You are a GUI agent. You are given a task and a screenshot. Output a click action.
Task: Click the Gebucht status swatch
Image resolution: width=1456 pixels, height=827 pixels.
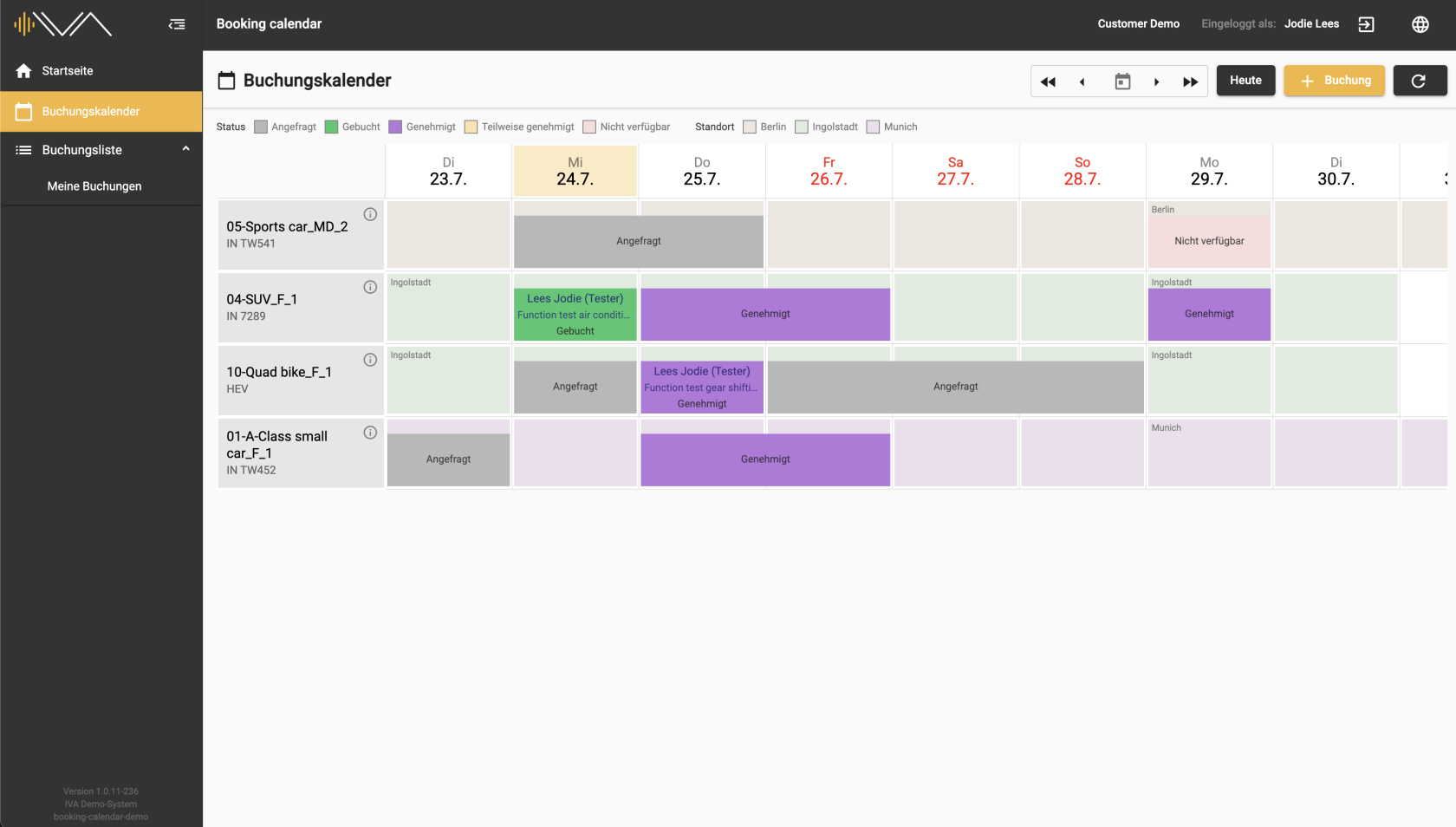[331, 127]
